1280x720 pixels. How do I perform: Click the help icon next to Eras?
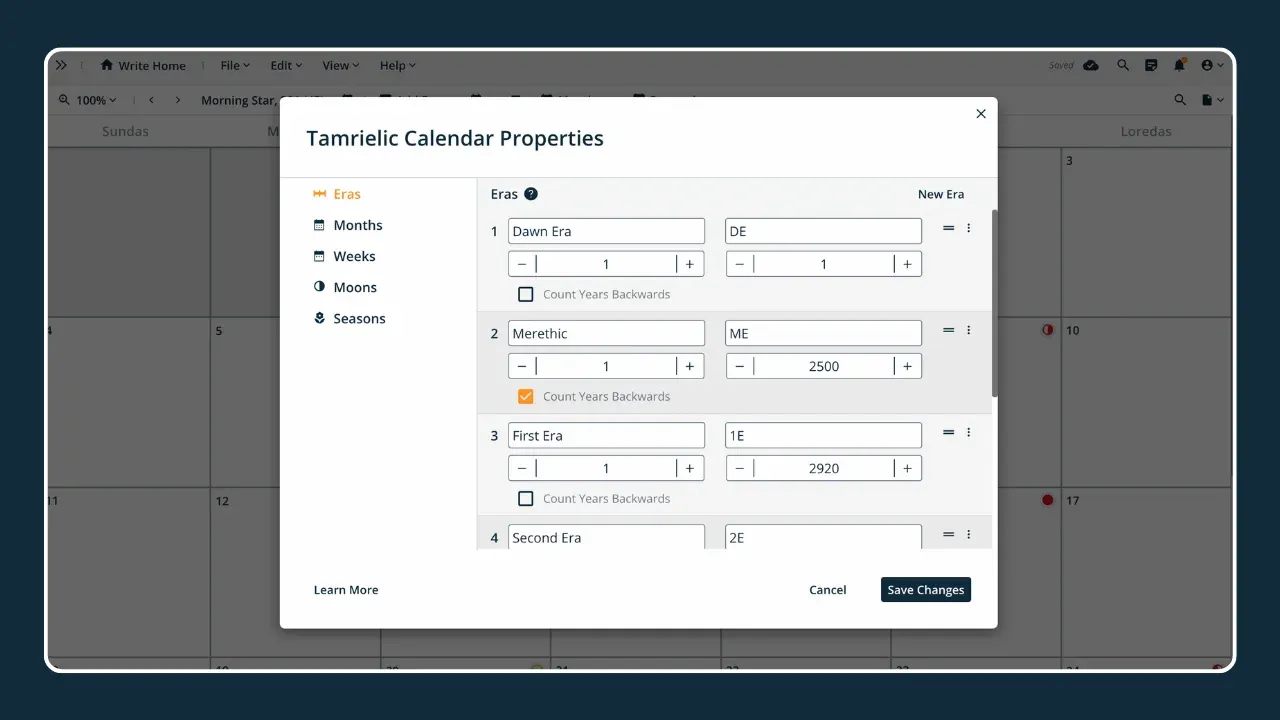point(531,194)
